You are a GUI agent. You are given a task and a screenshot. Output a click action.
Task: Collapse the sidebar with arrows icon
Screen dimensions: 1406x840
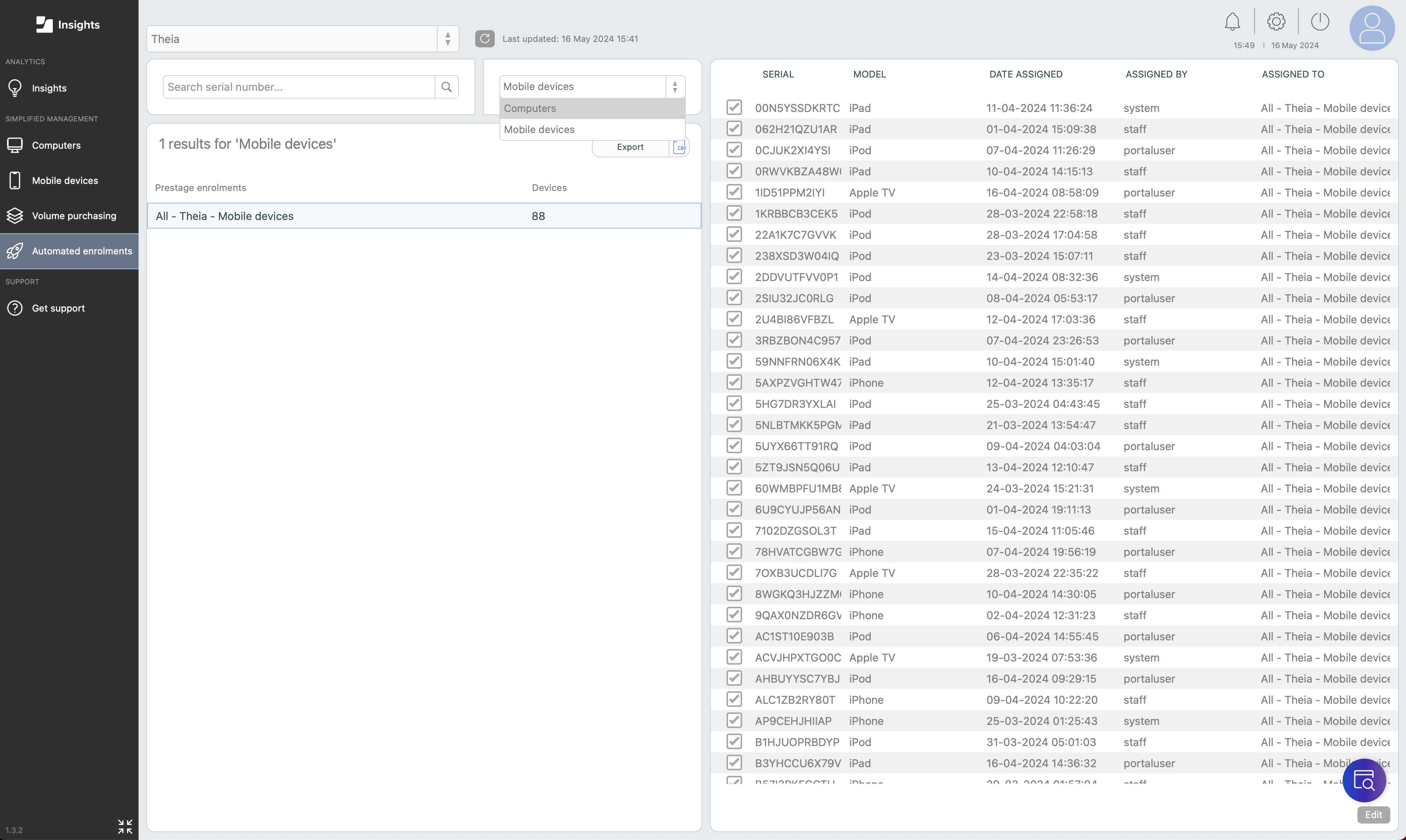coord(125,826)
